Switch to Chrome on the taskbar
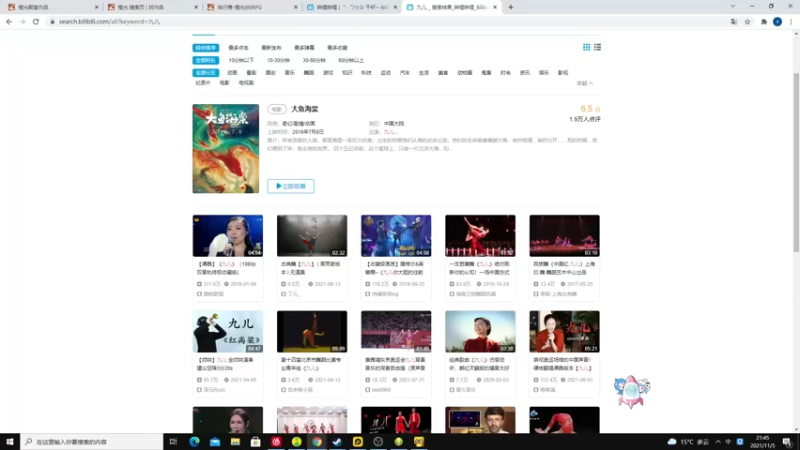The height and width of the screenshot is (450, 800). coord(317,441)
